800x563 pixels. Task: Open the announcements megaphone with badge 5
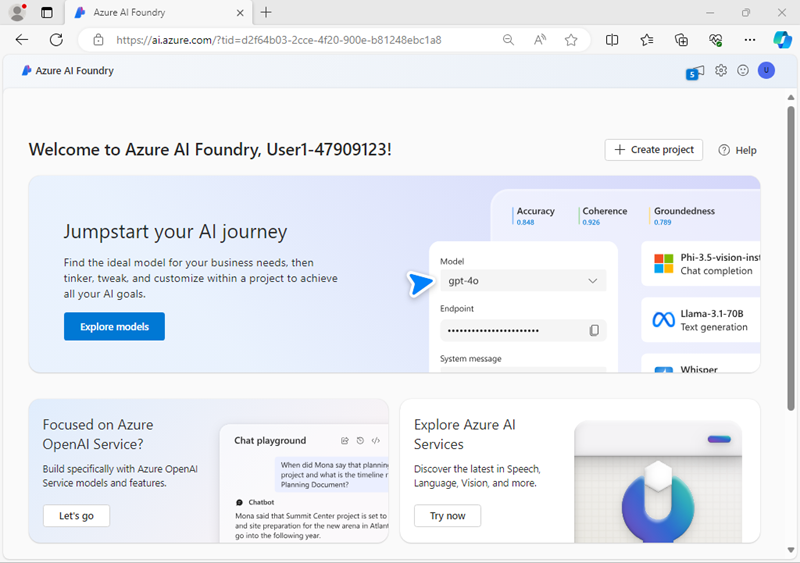click(x=695, y=71)
